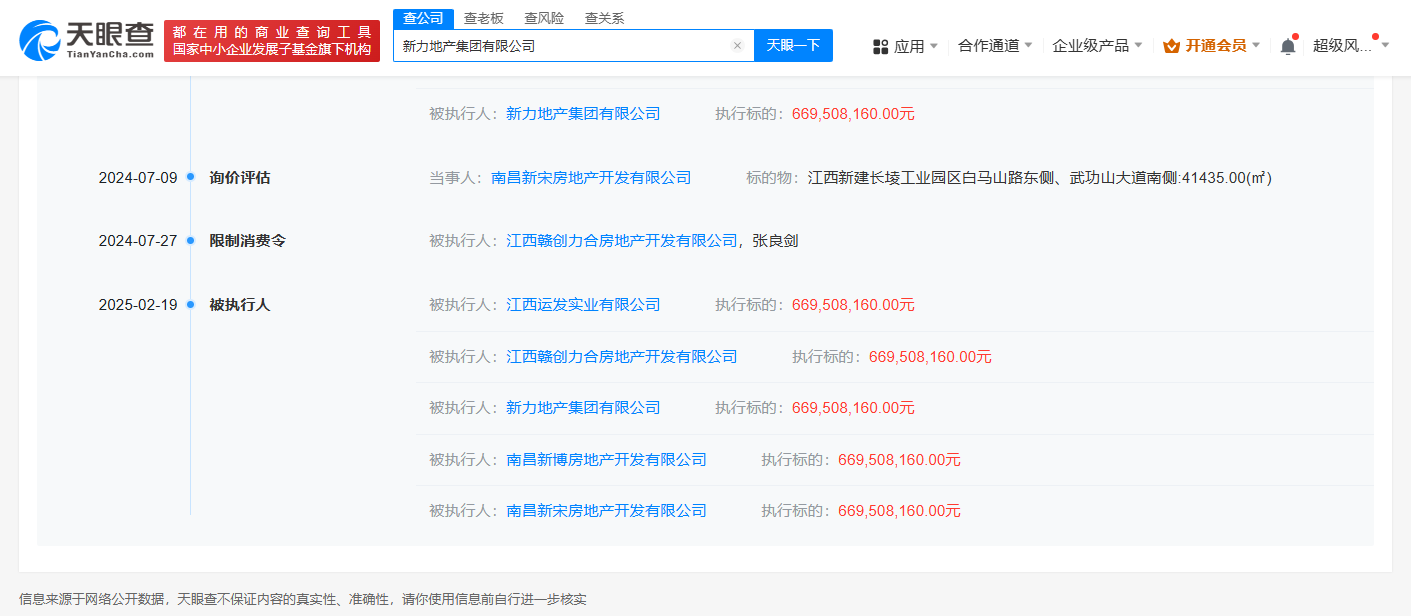Switch to the 查老板 tab
1411x616 pixels.
click(x=484, y=18)
